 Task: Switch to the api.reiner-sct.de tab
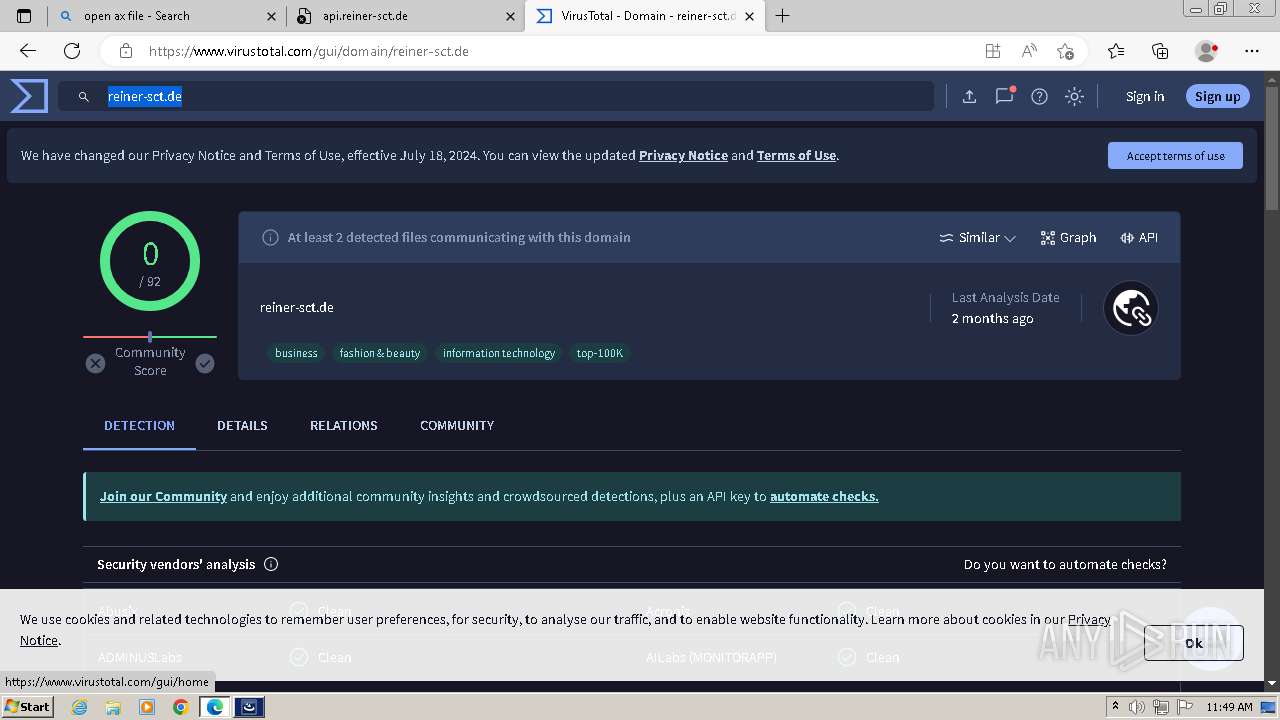[x=406, y=16]
